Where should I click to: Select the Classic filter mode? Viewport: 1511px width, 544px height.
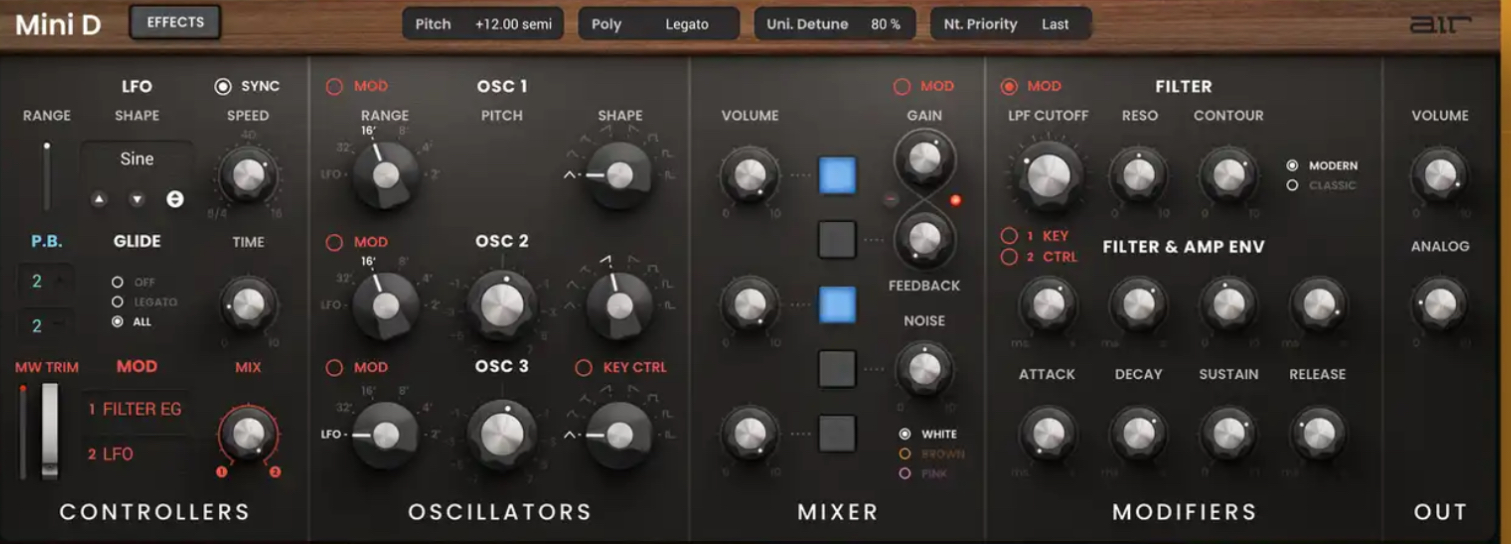(1292, 185)
